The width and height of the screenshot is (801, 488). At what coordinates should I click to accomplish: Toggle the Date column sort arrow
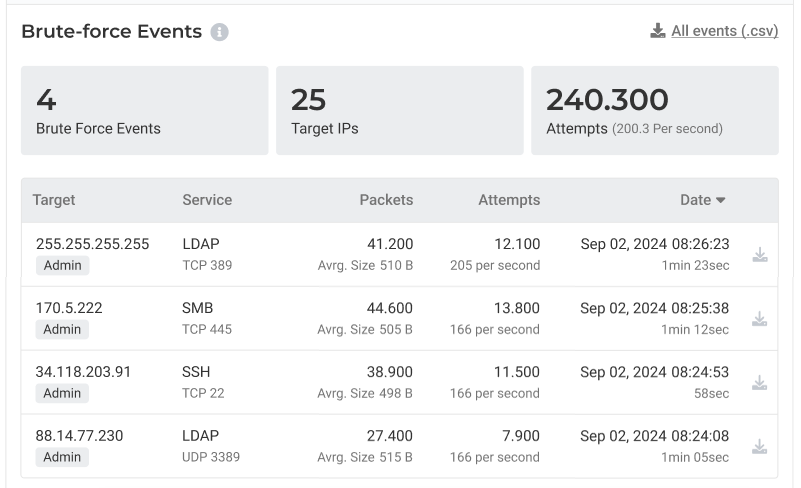pyautogui.click(x=721, y=200)
